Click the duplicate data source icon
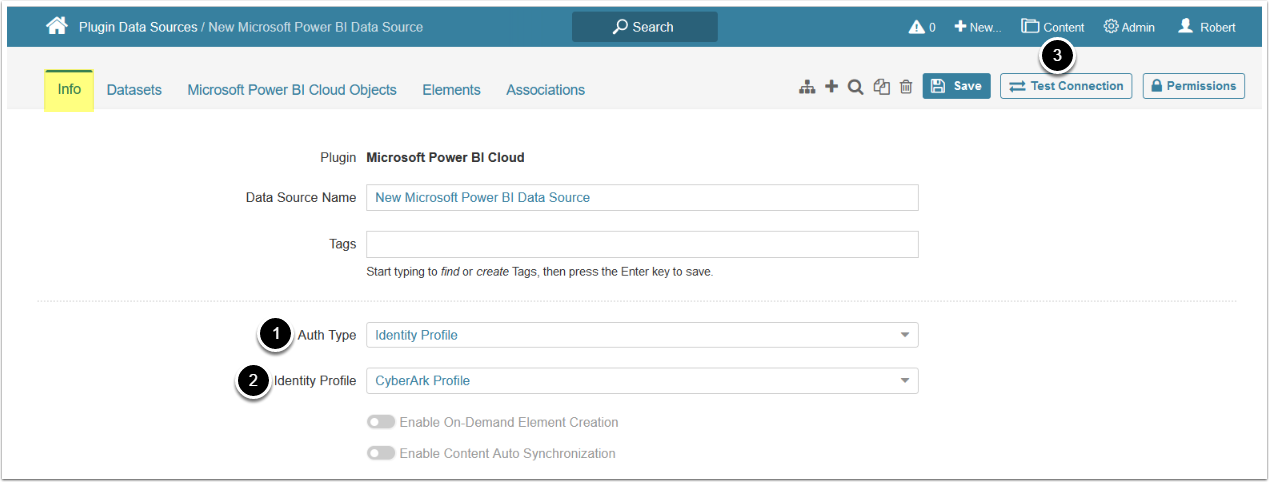 (881, 87)
